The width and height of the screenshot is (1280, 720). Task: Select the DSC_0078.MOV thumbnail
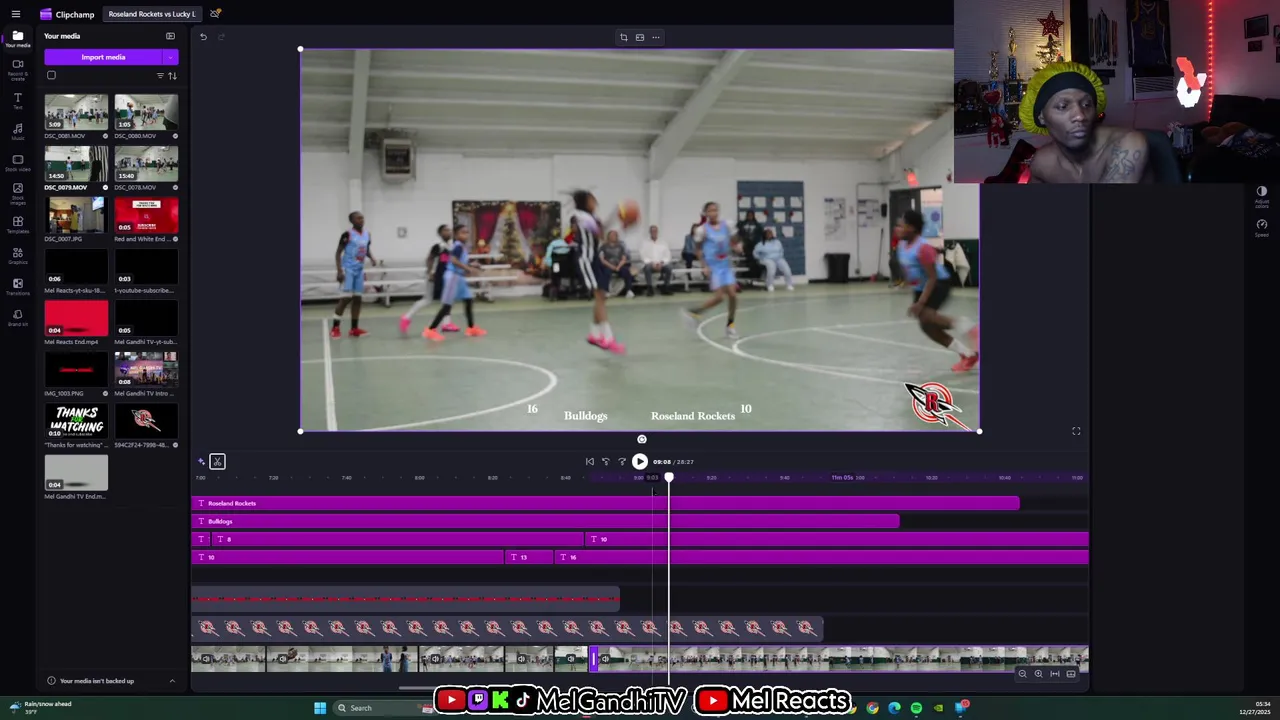point(146,164)
